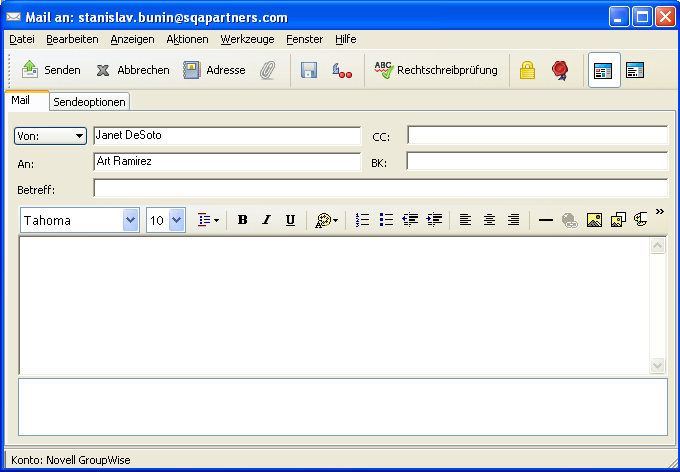
Task: Click the yellow padlock encrypt icon
Action: [x=527, y=70]
